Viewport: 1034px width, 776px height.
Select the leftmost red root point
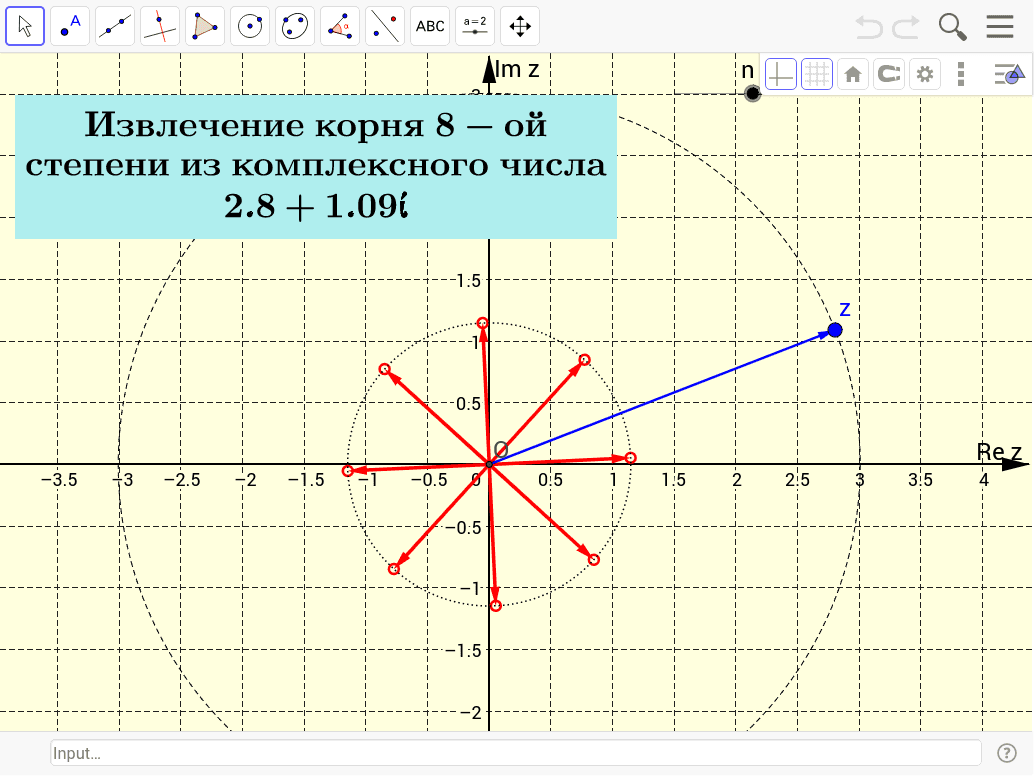click(348, 471)
